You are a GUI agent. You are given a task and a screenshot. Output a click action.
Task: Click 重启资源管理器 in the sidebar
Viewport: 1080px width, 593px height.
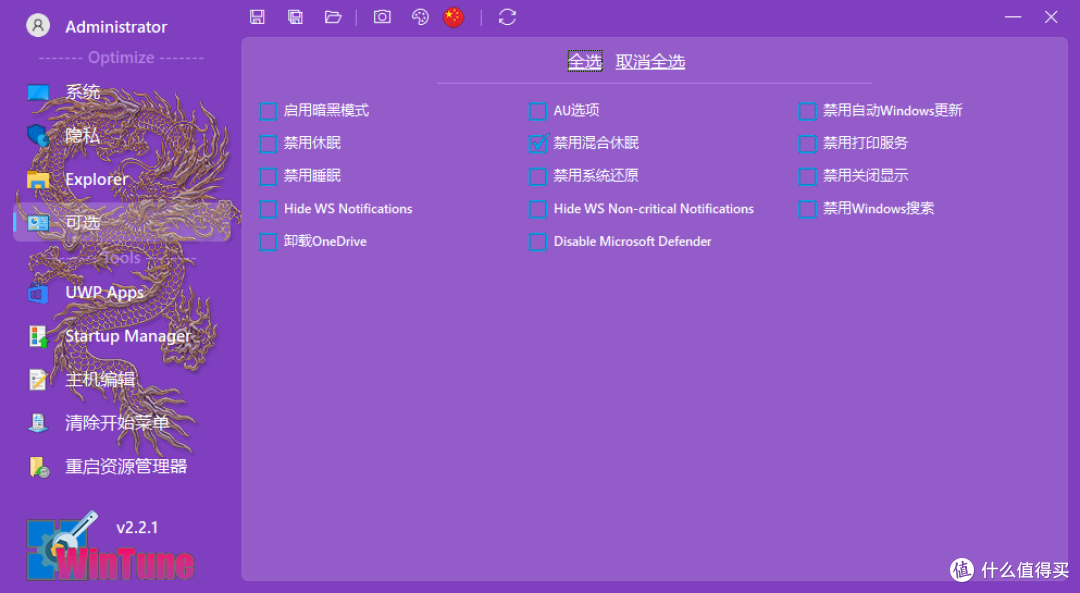126,466
